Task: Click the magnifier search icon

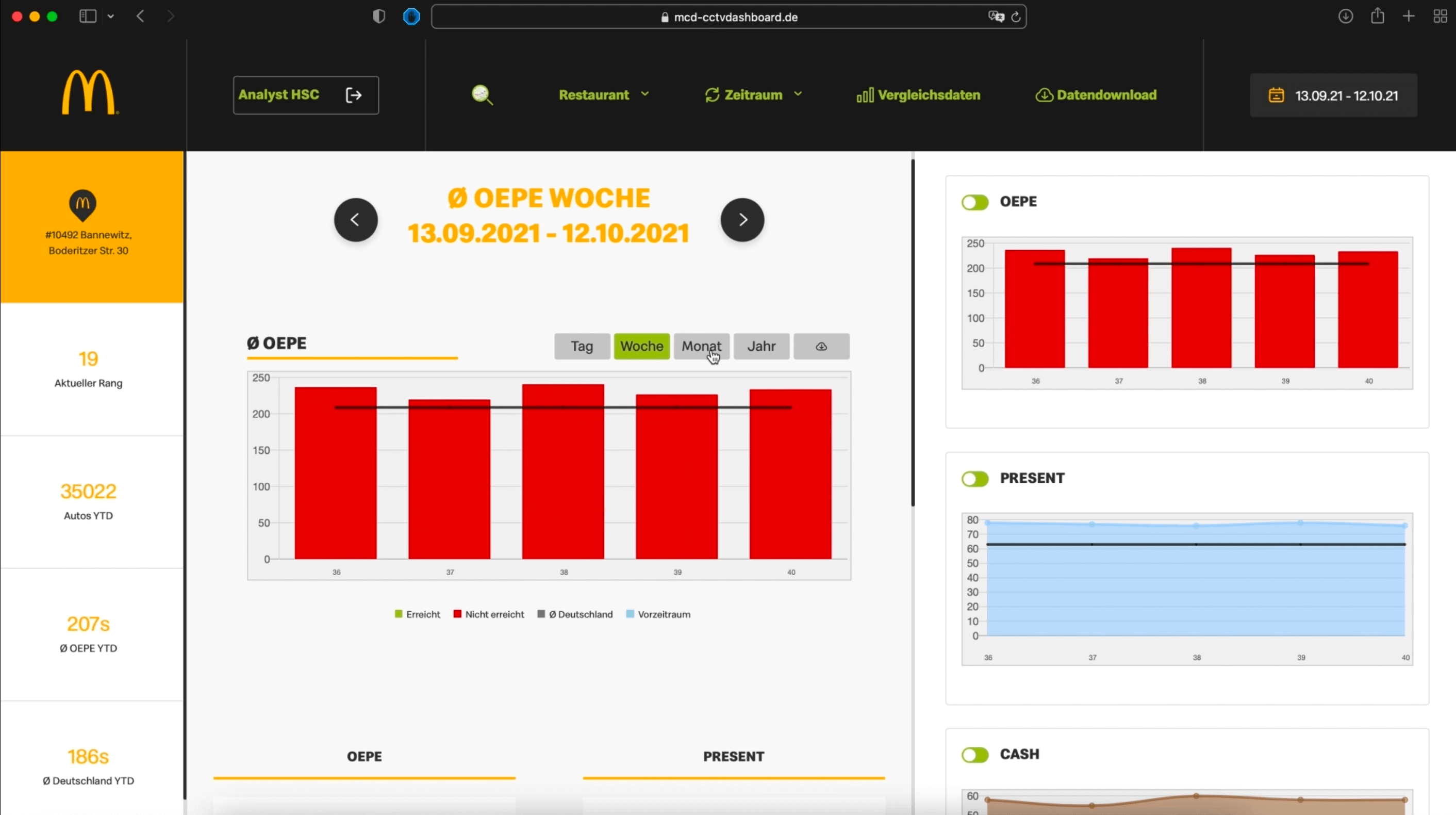Action: [482, 94]
